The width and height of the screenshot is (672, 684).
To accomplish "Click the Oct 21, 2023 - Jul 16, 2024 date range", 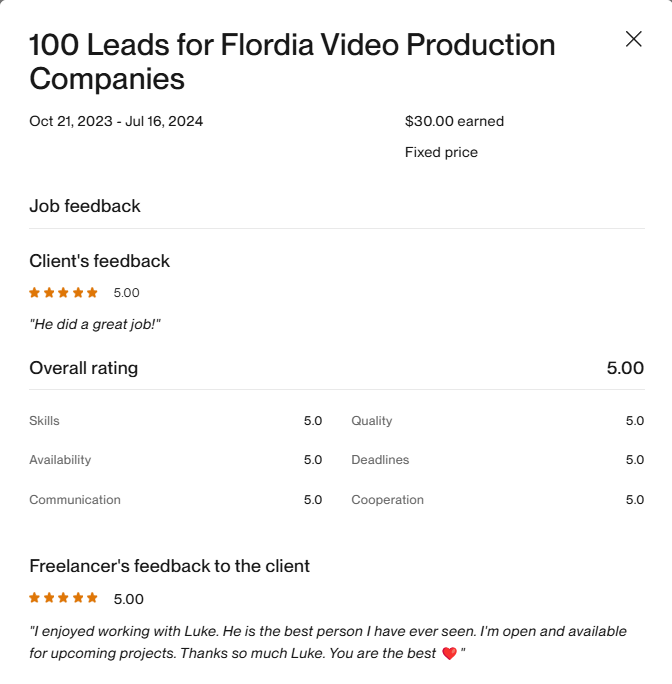I will pos(116,121).
